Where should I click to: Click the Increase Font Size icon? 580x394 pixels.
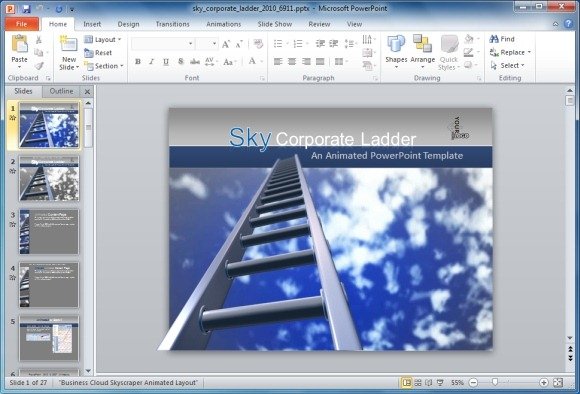tap(226, 44)
